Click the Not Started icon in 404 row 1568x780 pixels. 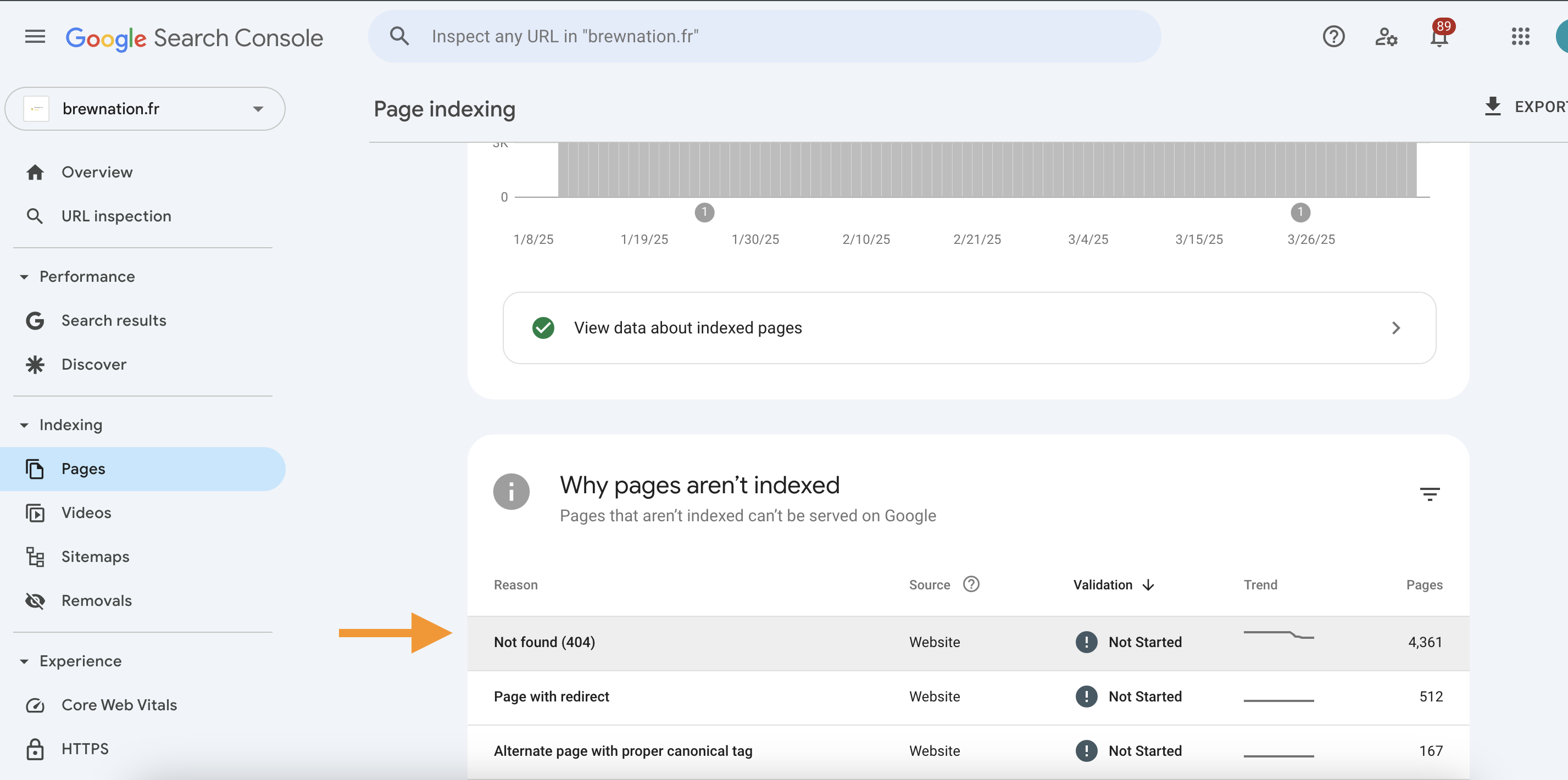pyautogui.click(x=1086, y=642)
